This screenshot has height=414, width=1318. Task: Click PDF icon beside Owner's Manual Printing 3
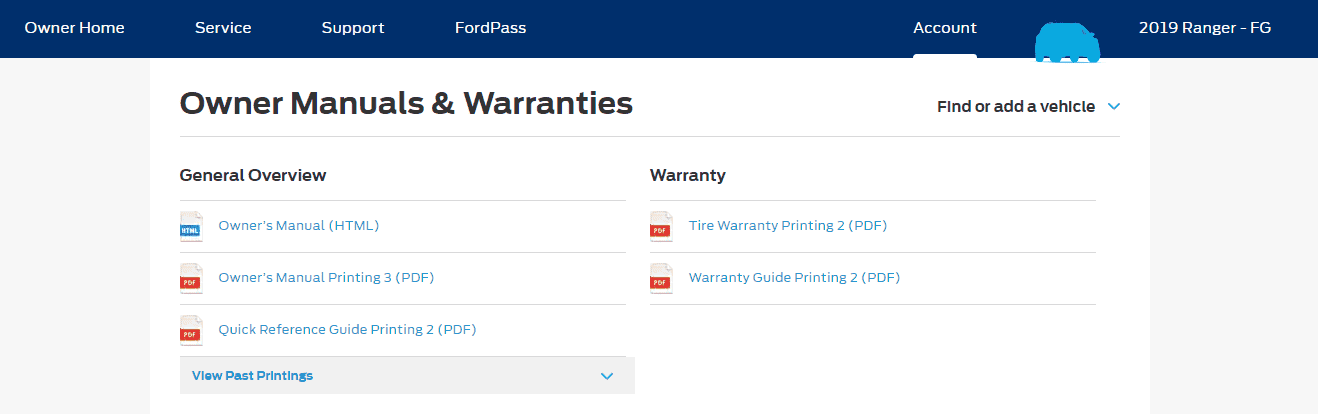[x=191, y=279]
